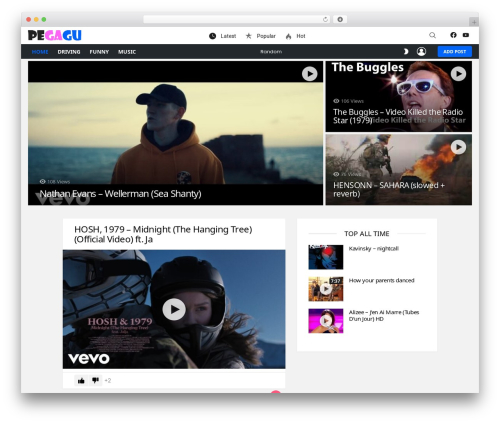Click the Random link in navbar
Image resolution: width=500 pixels, height=423 pixels.
(271, 52)
